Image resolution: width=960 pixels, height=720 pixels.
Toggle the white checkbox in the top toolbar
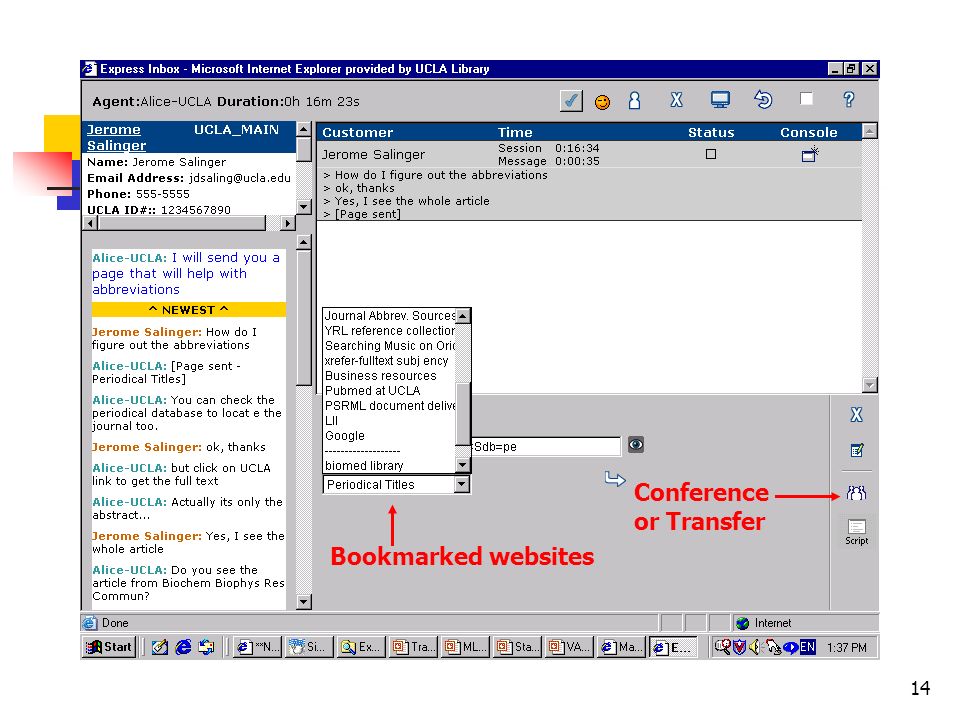click(x=806, y=99)
